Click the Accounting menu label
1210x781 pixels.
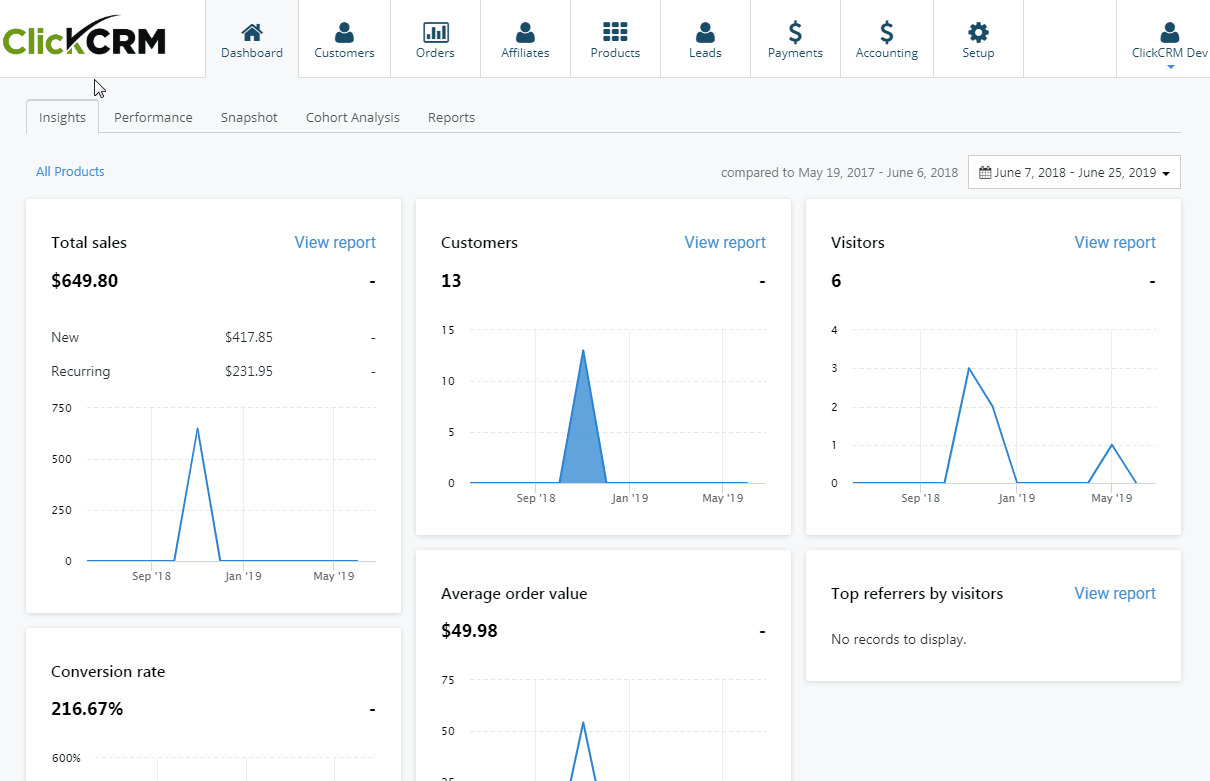(x=887, y=53)
